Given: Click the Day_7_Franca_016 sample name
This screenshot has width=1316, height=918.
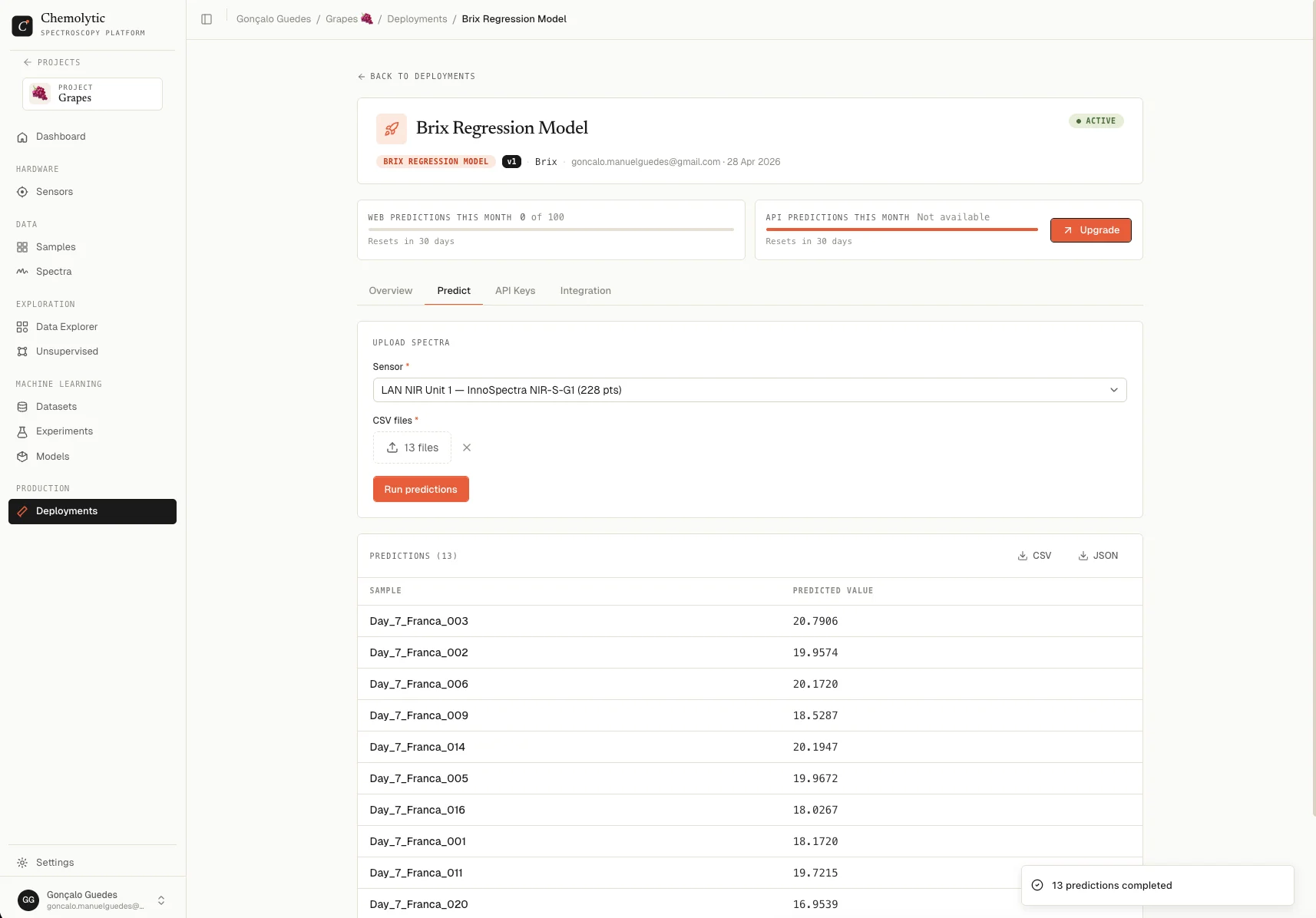Looking at the screenshot, I should (x=417, y=810).
